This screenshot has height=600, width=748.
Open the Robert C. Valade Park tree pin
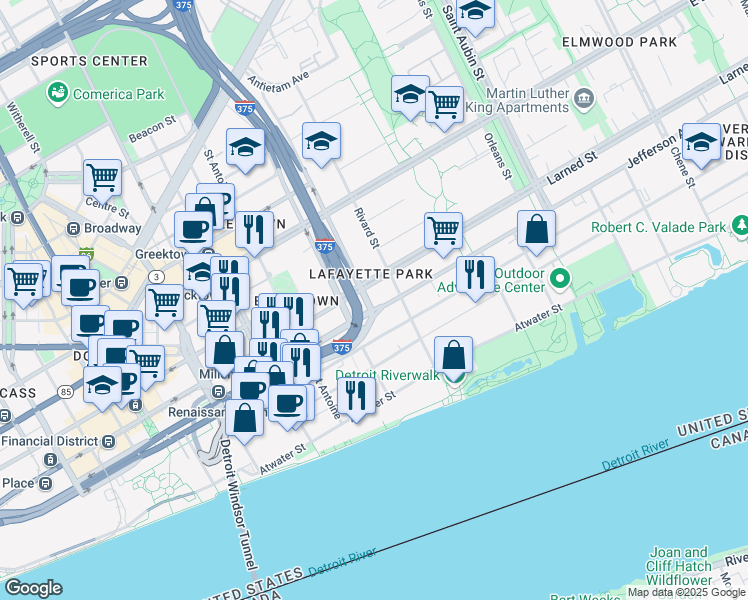click(x=740, y=226)
